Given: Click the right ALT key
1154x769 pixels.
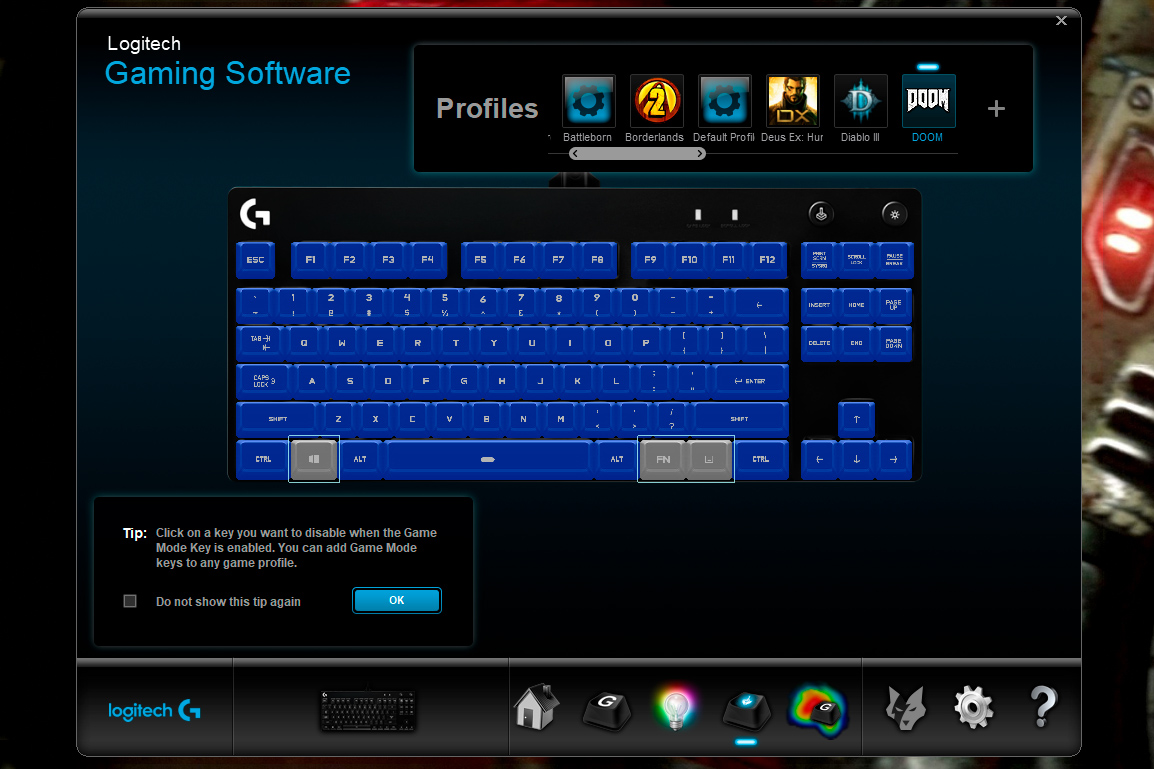Looking at the screenshot, I should coord(617,459).
